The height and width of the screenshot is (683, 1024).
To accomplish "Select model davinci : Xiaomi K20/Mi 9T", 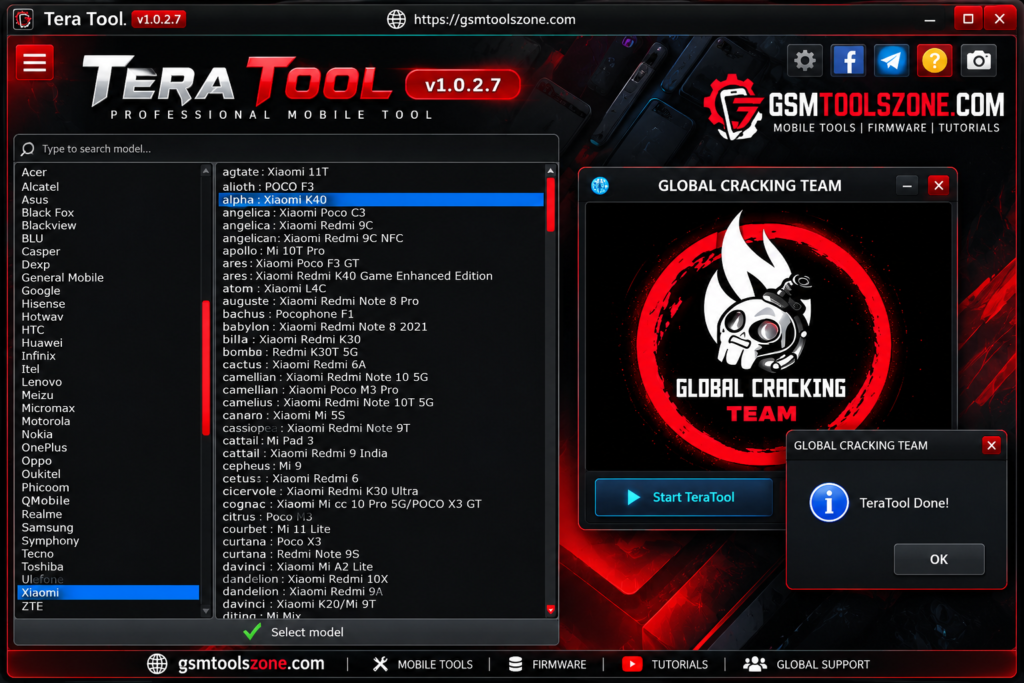I will pos(381,604).
